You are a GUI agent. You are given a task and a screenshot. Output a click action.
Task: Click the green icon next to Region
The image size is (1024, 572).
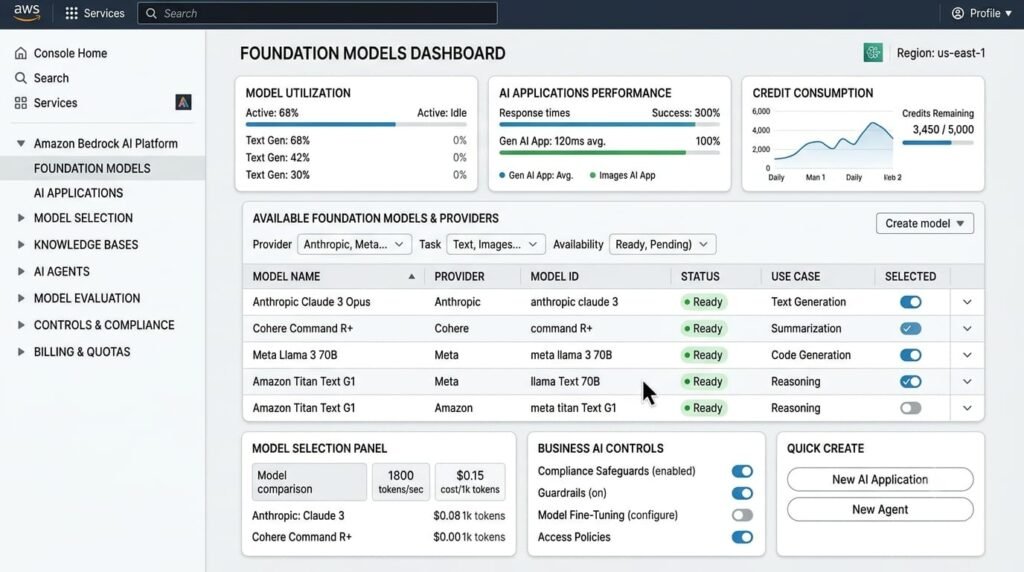click(x=873, y=53)
